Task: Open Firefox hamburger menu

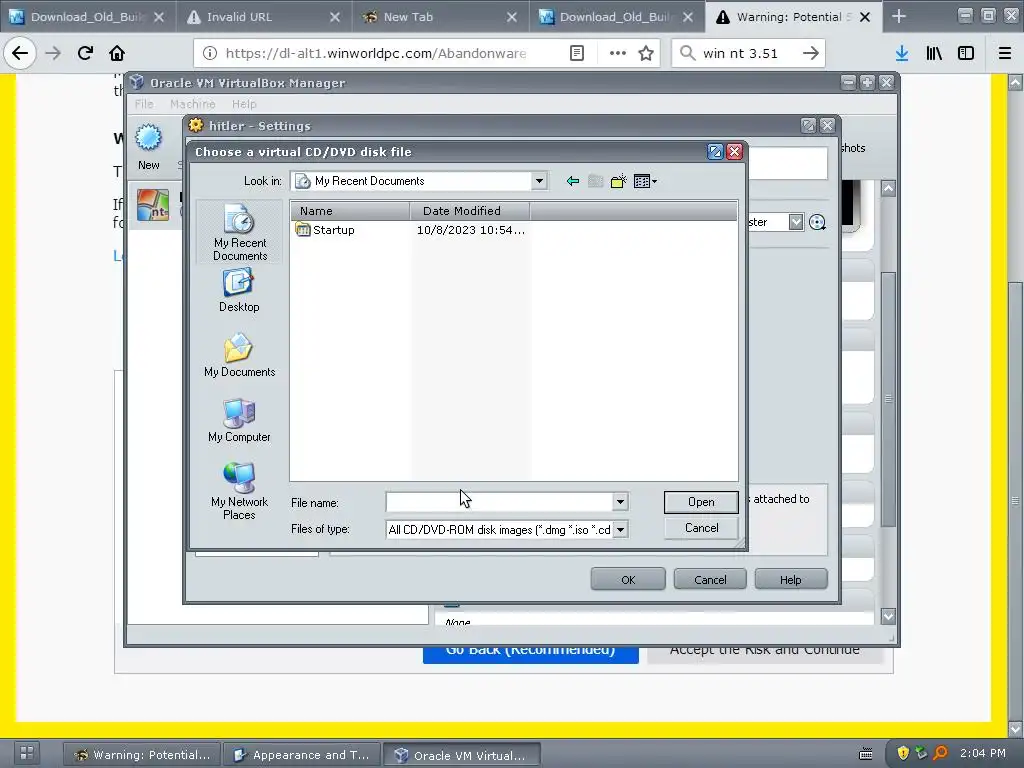Action: pos(1005,53)
